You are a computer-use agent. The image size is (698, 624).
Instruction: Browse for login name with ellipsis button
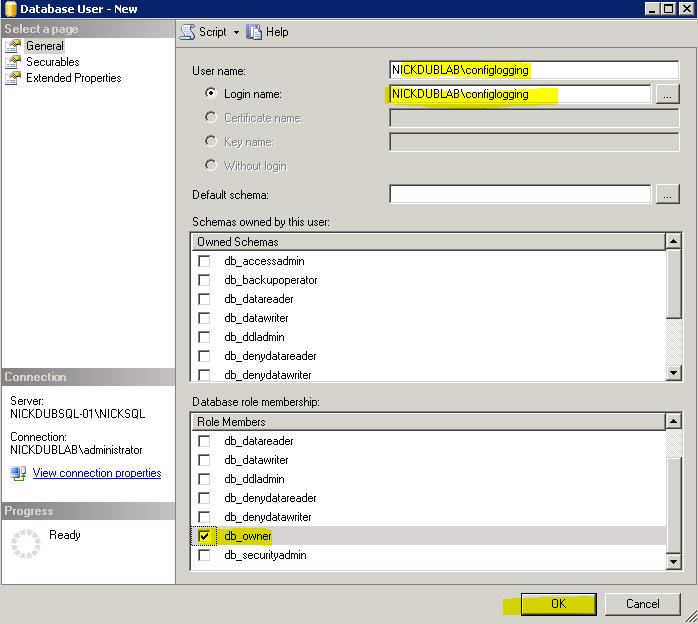[667, 94]
